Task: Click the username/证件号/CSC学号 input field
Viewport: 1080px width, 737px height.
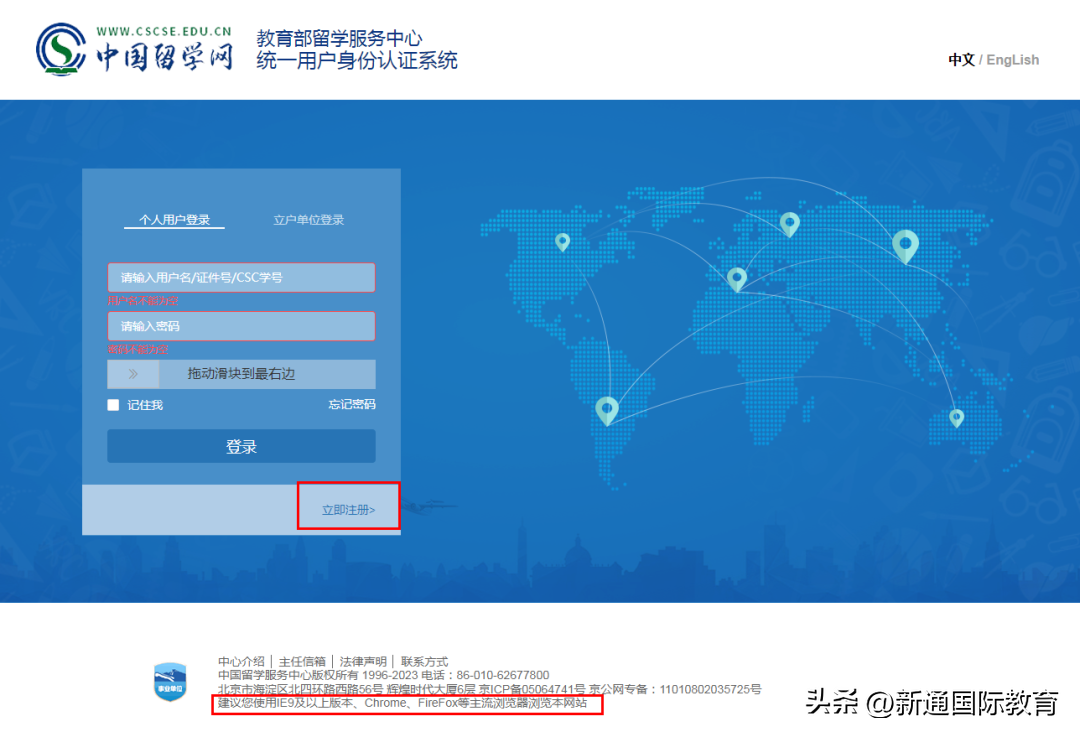Action: point(240,277)
